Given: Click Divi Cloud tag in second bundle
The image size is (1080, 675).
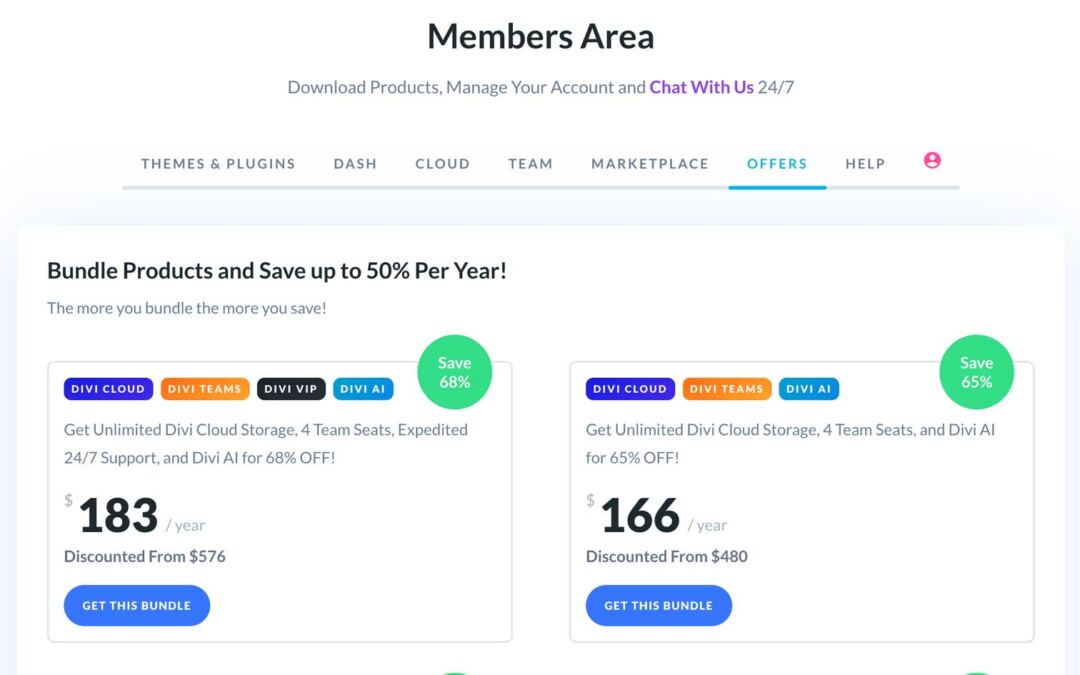Looking at the screenshot, I should (x=630, y=389).
